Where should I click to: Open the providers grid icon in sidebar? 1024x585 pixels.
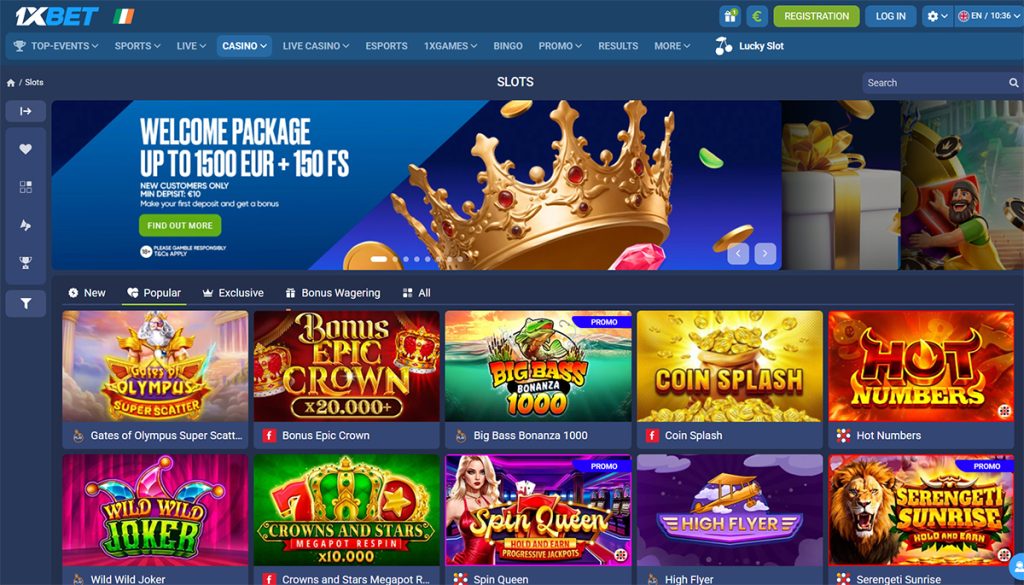coord(25,187)
